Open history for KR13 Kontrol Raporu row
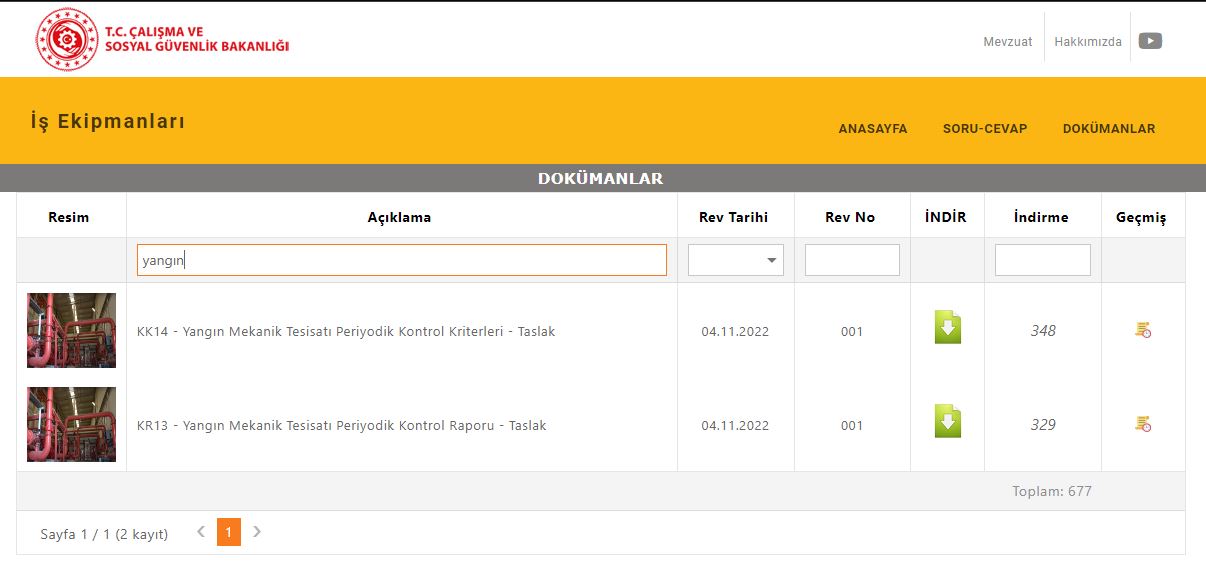This screenshot has height=574, width=1206. coord(1143,424)
